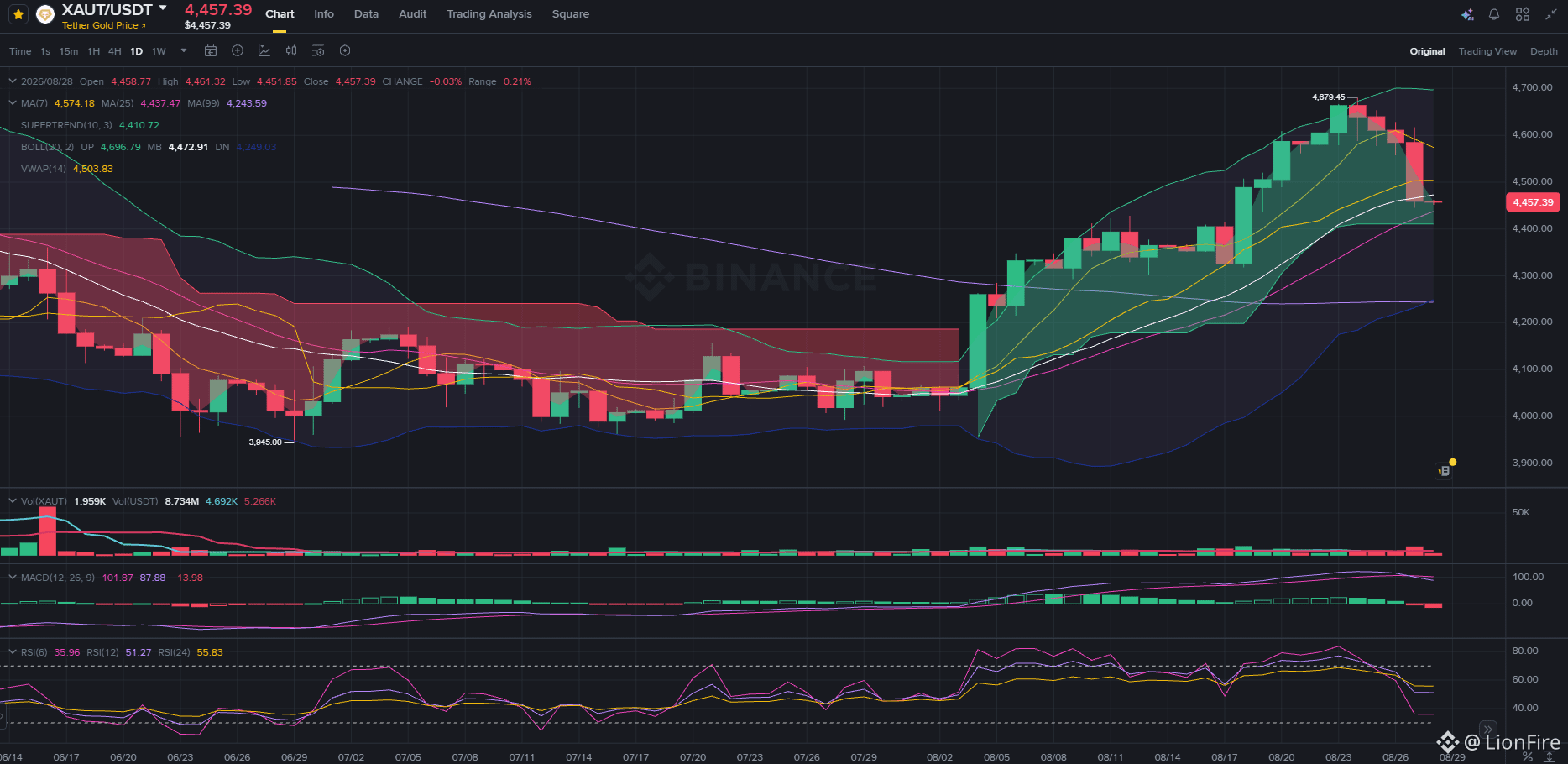Click the MA(25) indicator label
Screen dimensions: 1568x764
click(x=118, y=103)
